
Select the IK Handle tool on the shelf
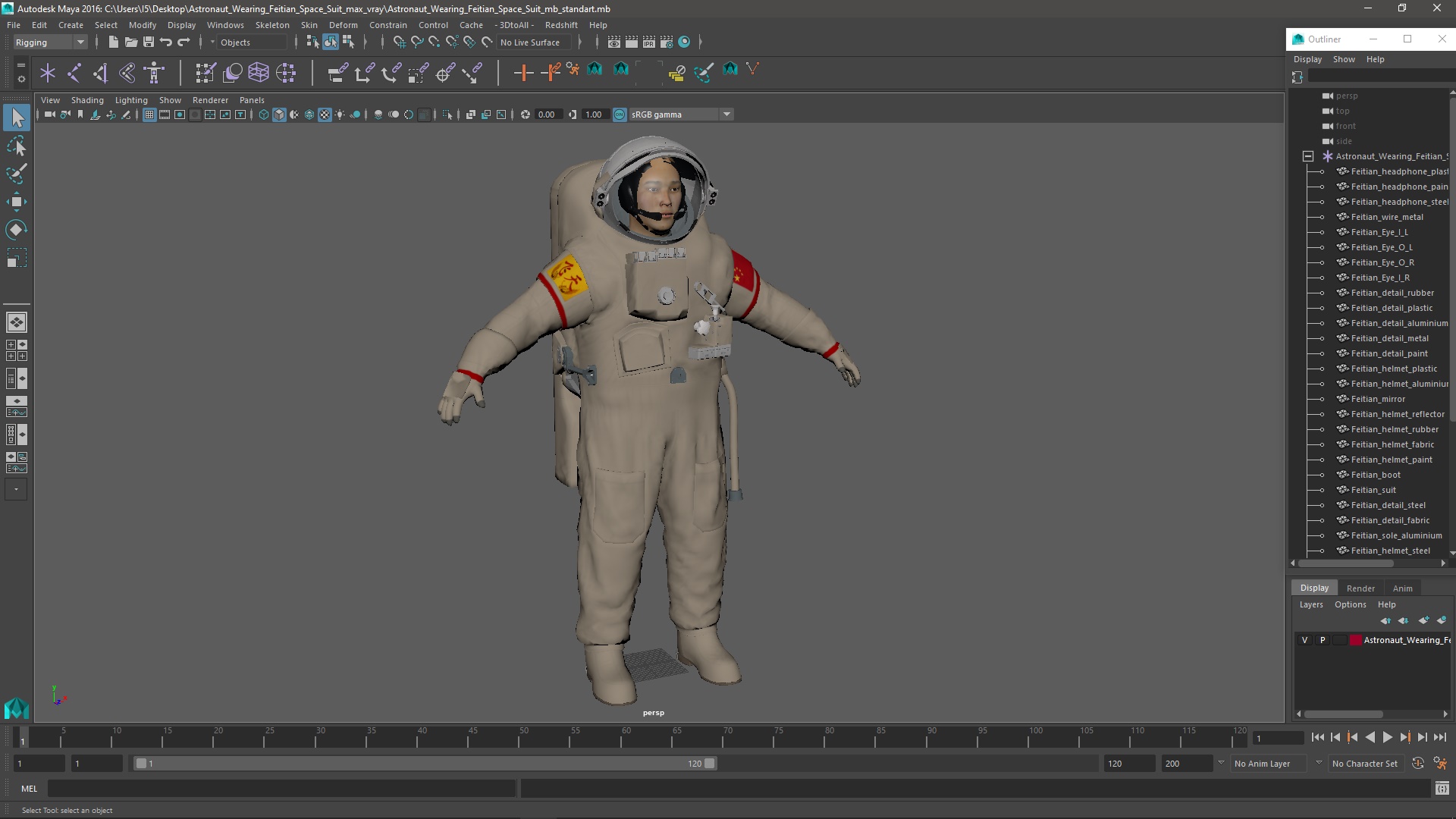pos(100,73)
